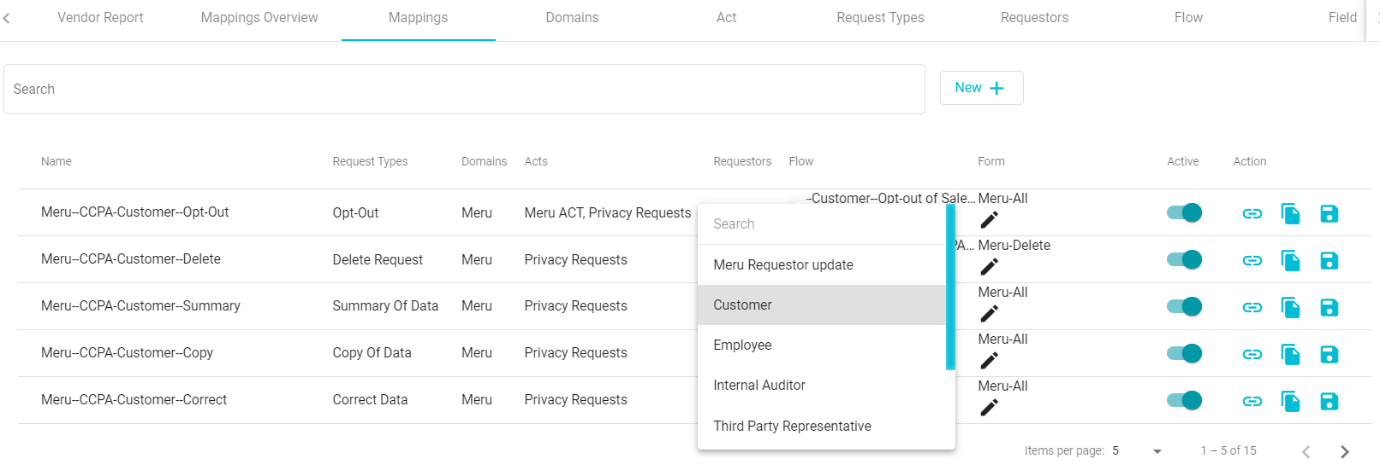
Task: Click Meru--CCPA-Customer--Delete name cell
Action: point(131,260)
